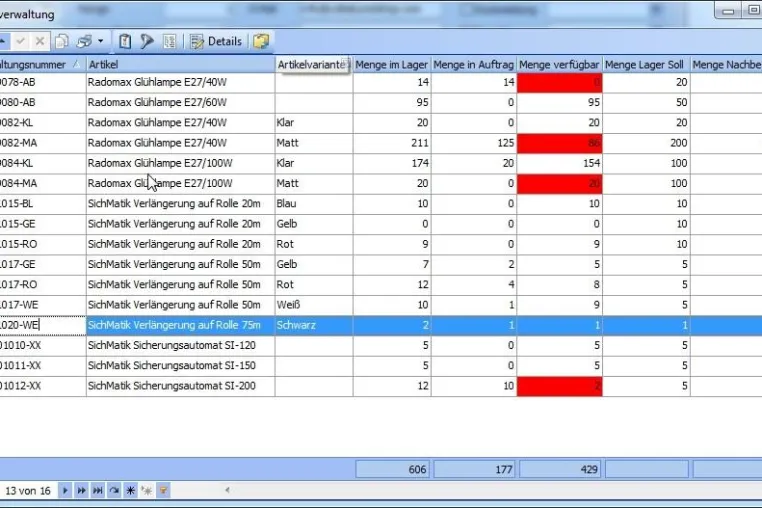Click the 'Schwarz' variant cell
Screen dimensions: 762x508
pos(314,325)
